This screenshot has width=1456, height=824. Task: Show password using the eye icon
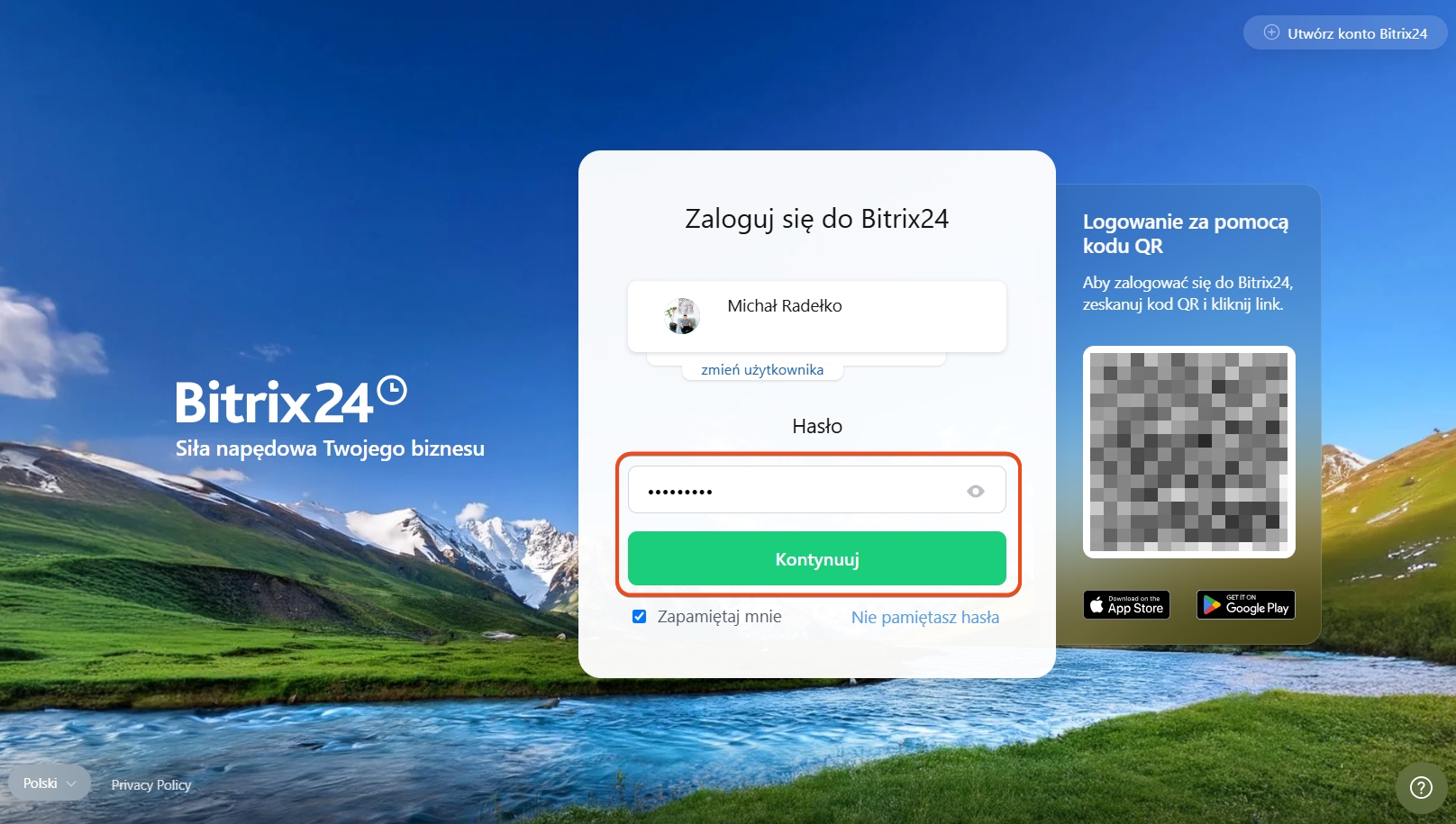coord(975,491)
